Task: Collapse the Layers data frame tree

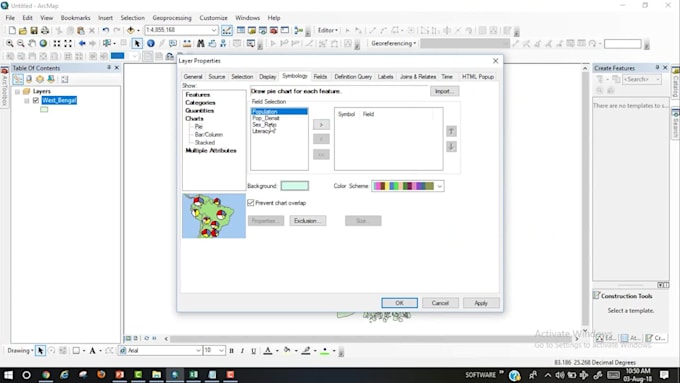Action: tap(17, 92)
